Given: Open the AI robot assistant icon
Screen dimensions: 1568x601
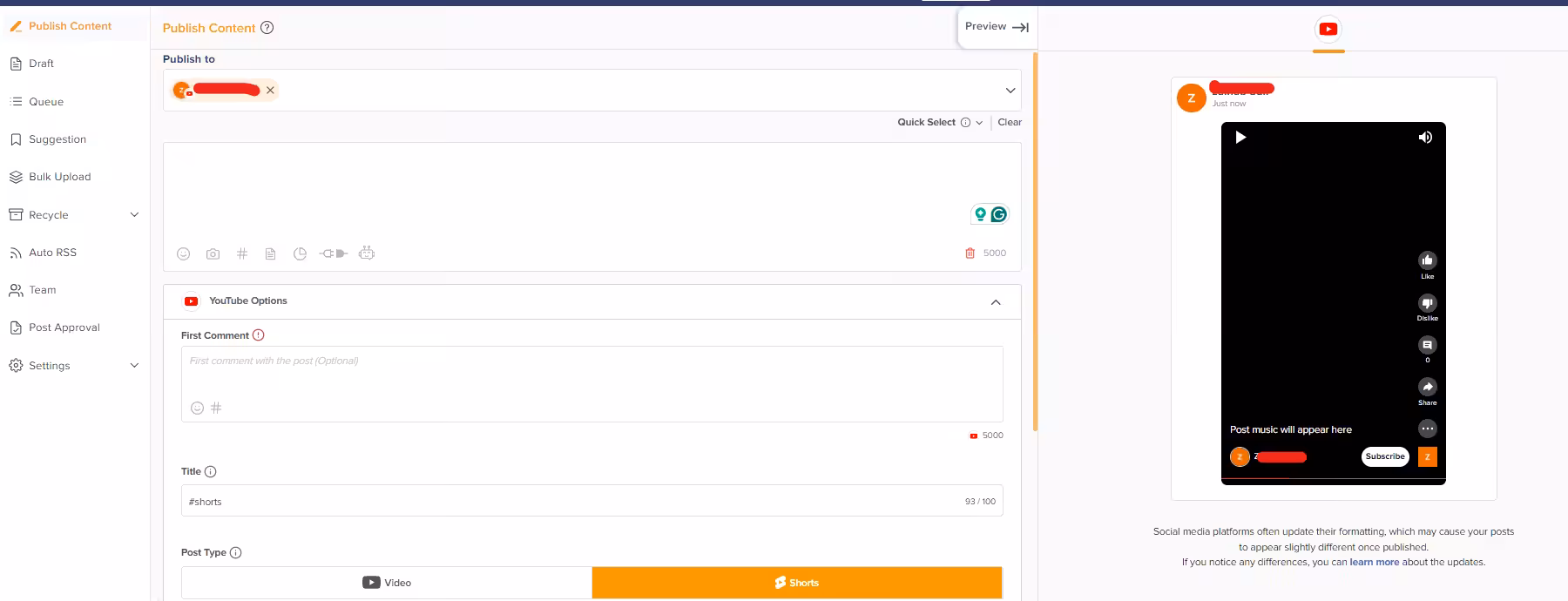Looking at the screenshot, I should [367, 253].
